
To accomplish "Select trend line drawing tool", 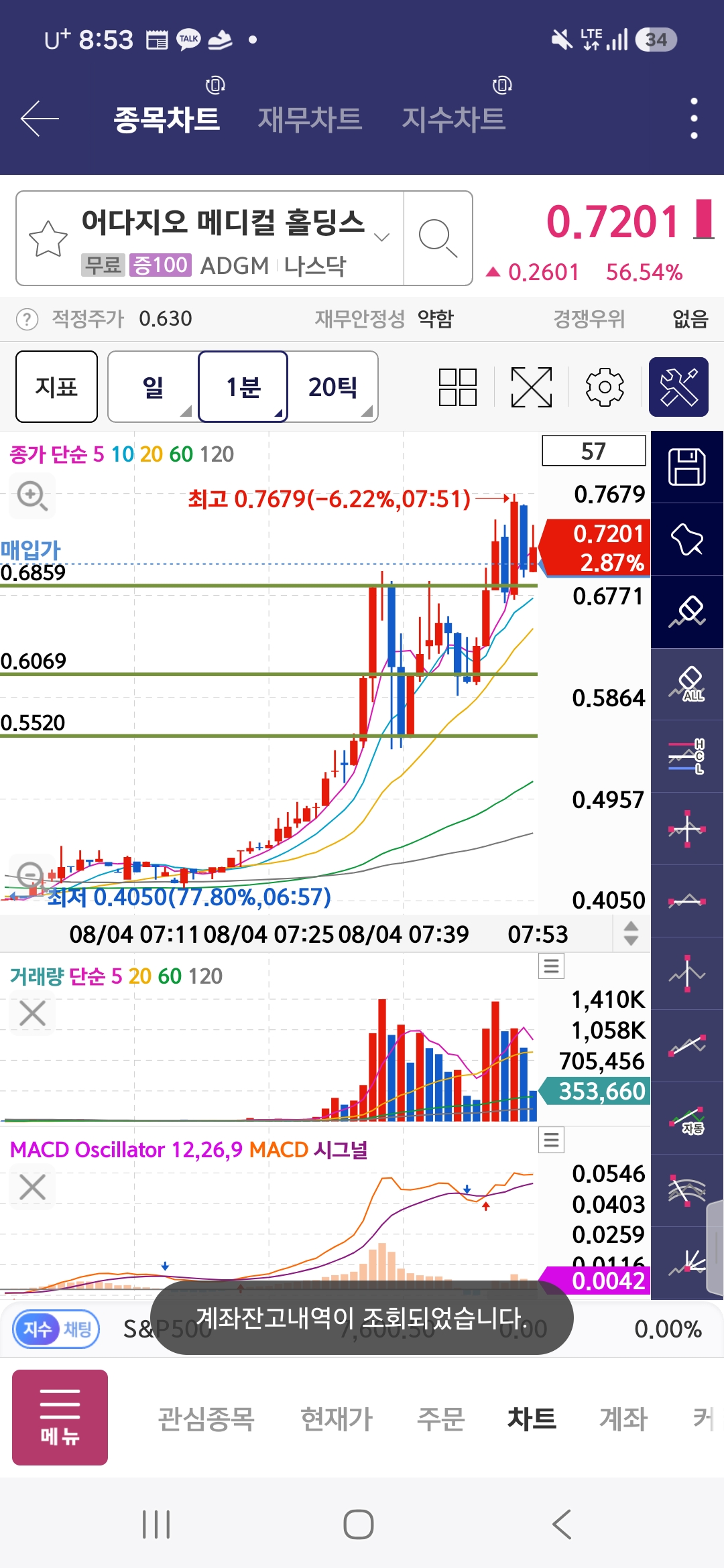I will (687, 1046).
